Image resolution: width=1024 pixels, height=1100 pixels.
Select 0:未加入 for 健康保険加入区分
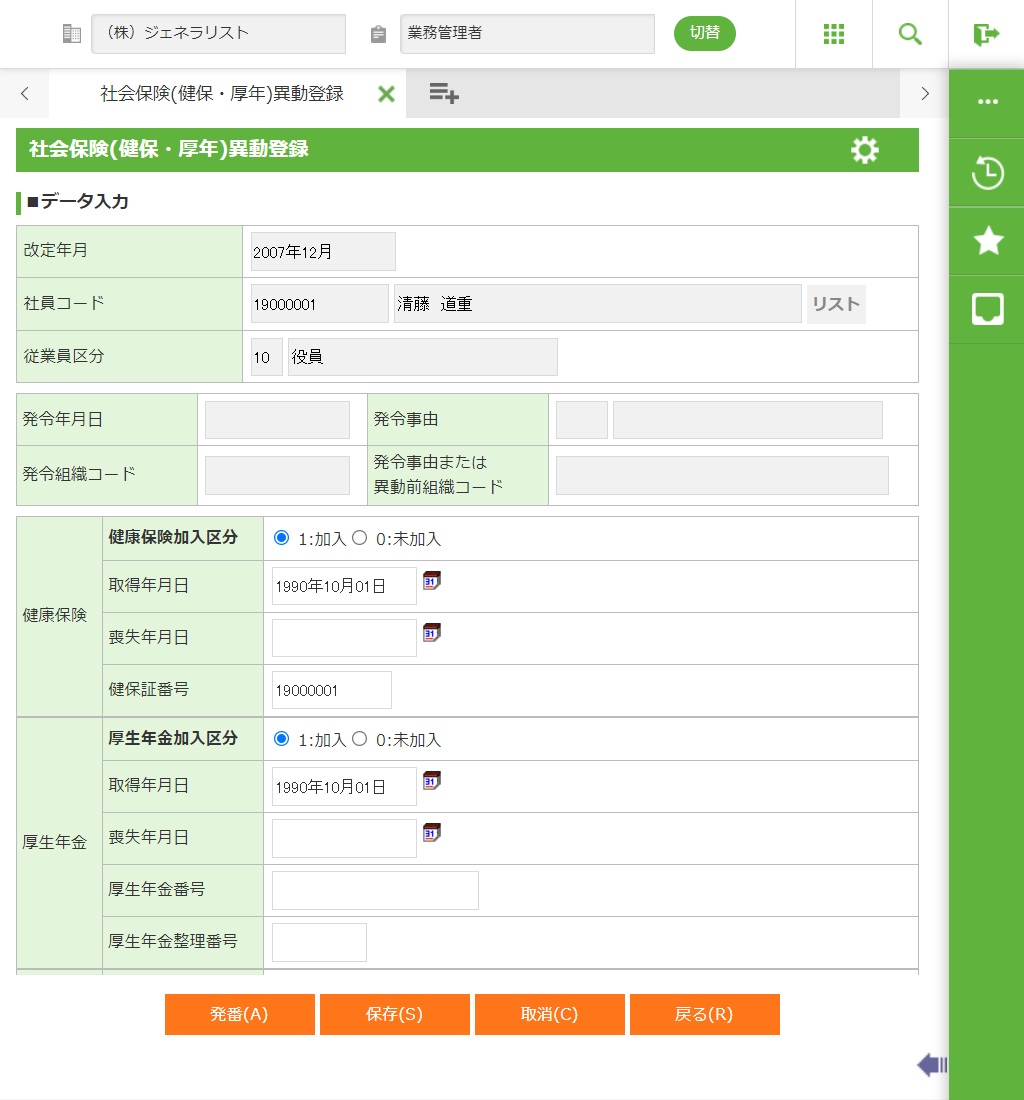pyautogui.click(x=360, y=538)
